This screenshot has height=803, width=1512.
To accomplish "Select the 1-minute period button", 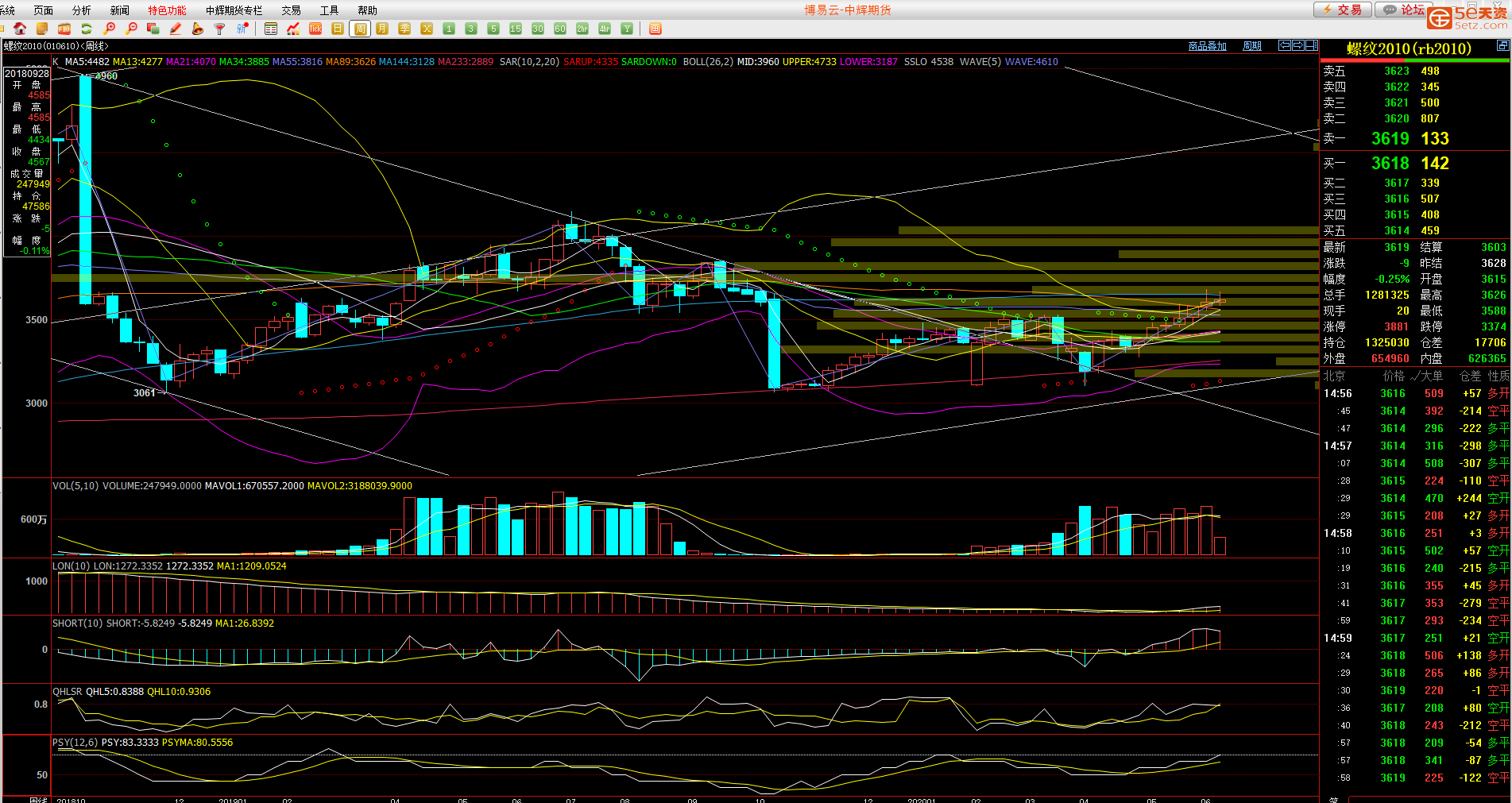I will click(449, 29).
